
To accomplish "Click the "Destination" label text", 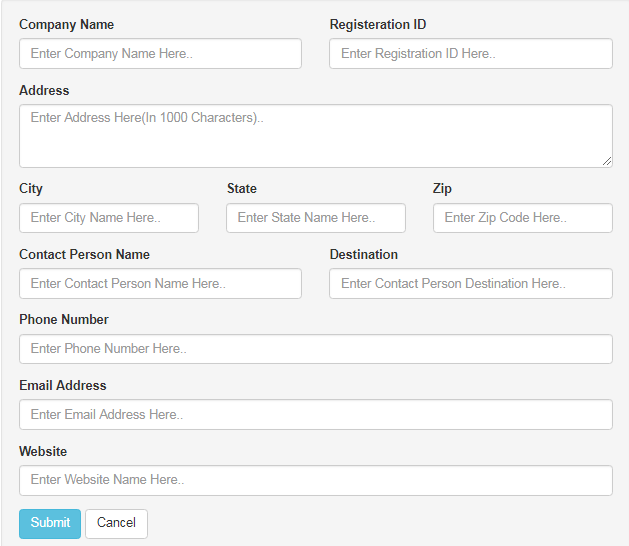I will tap(364, 255).
